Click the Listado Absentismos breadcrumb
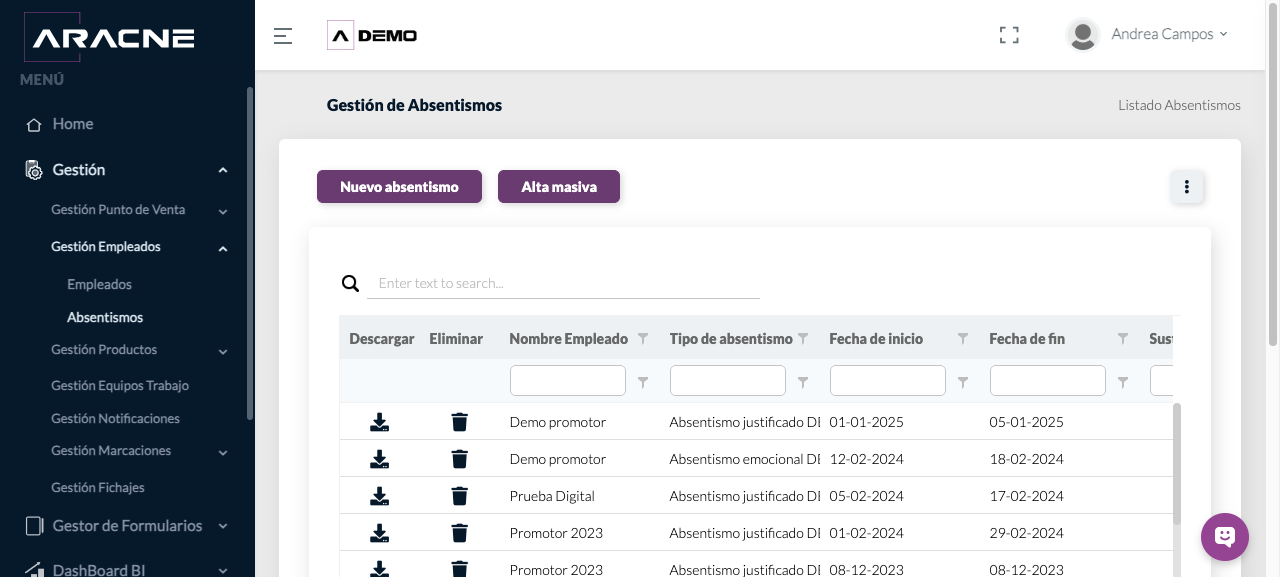 pos(1179,105)
